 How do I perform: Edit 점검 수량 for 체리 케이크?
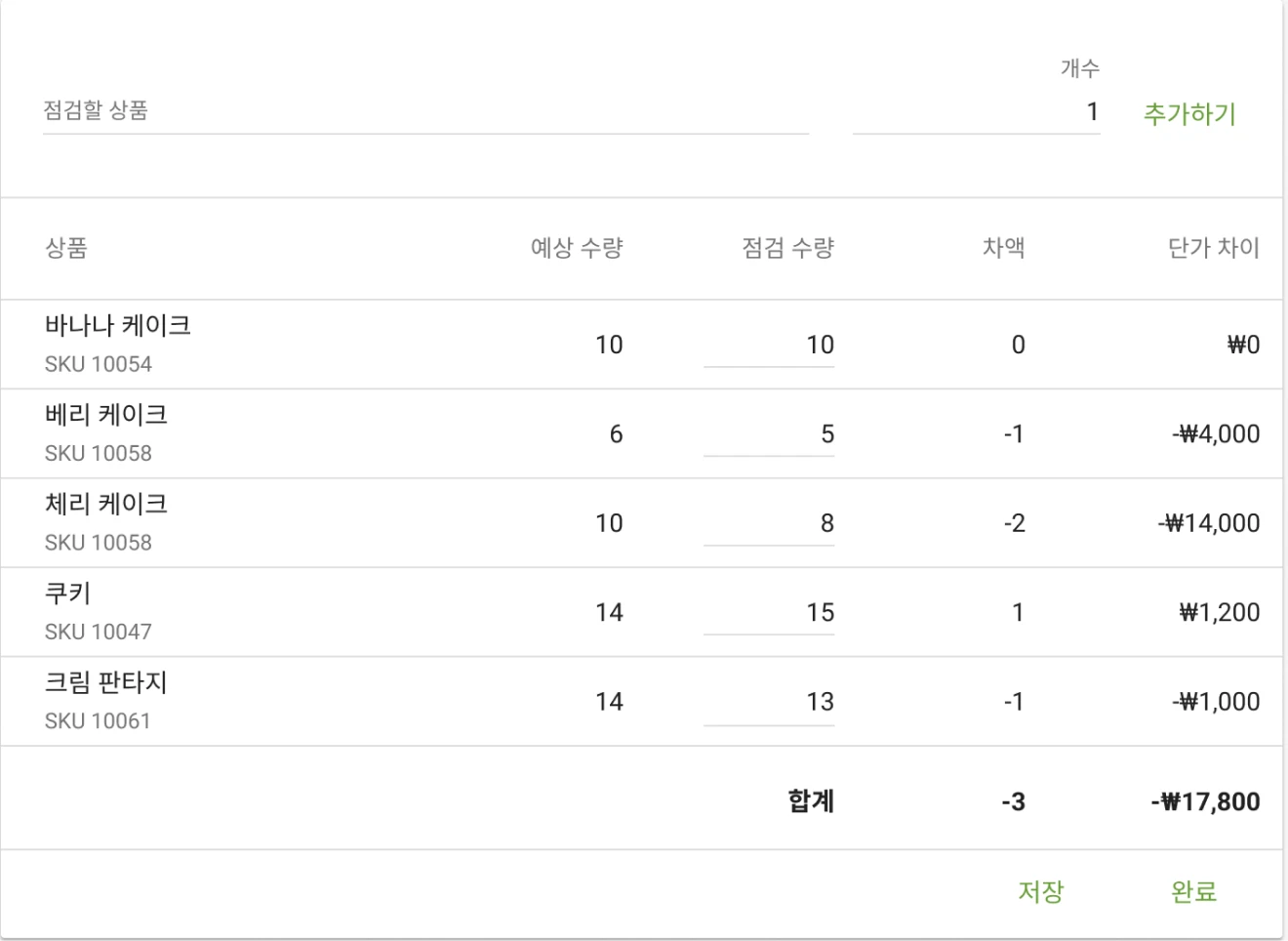click(769, 523)
